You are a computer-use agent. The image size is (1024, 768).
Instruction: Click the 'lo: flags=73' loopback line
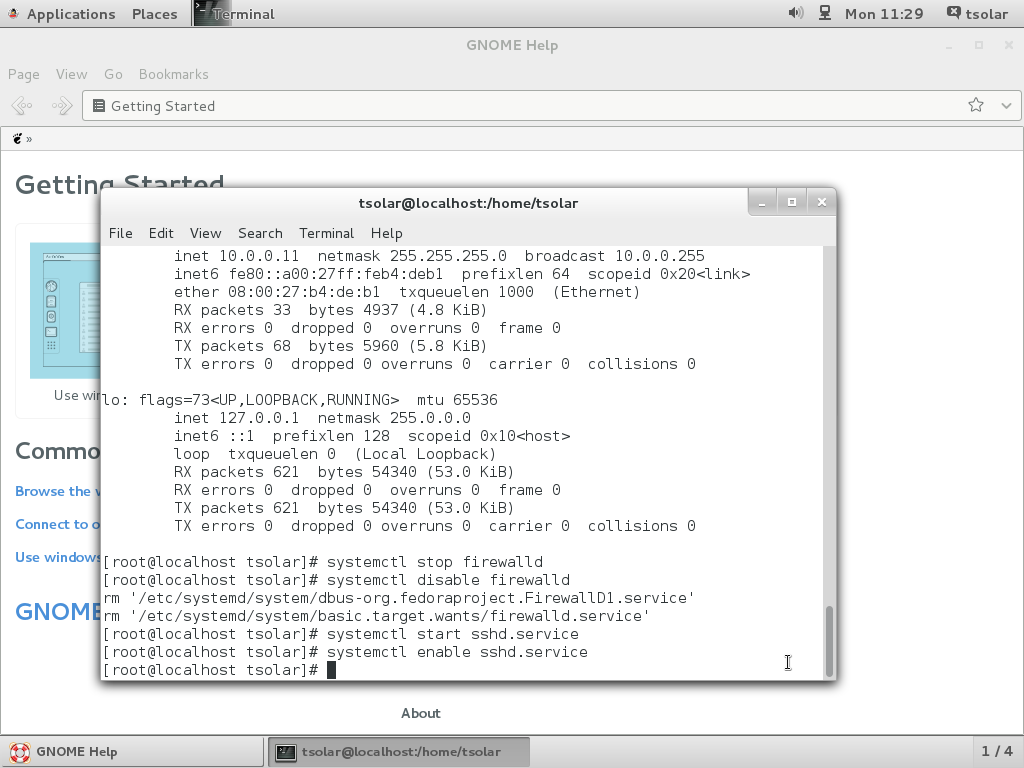pyautogui.click(x=300, y=400)
